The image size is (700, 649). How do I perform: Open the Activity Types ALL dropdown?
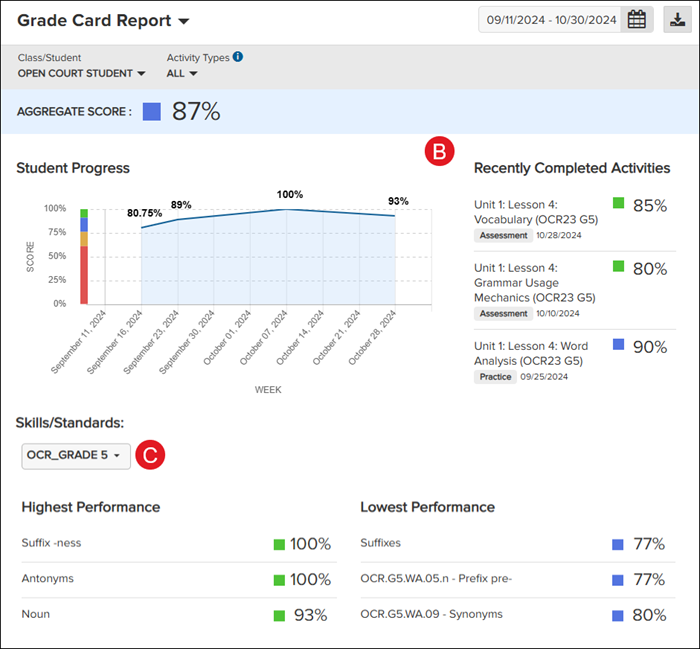coord(182,73)
